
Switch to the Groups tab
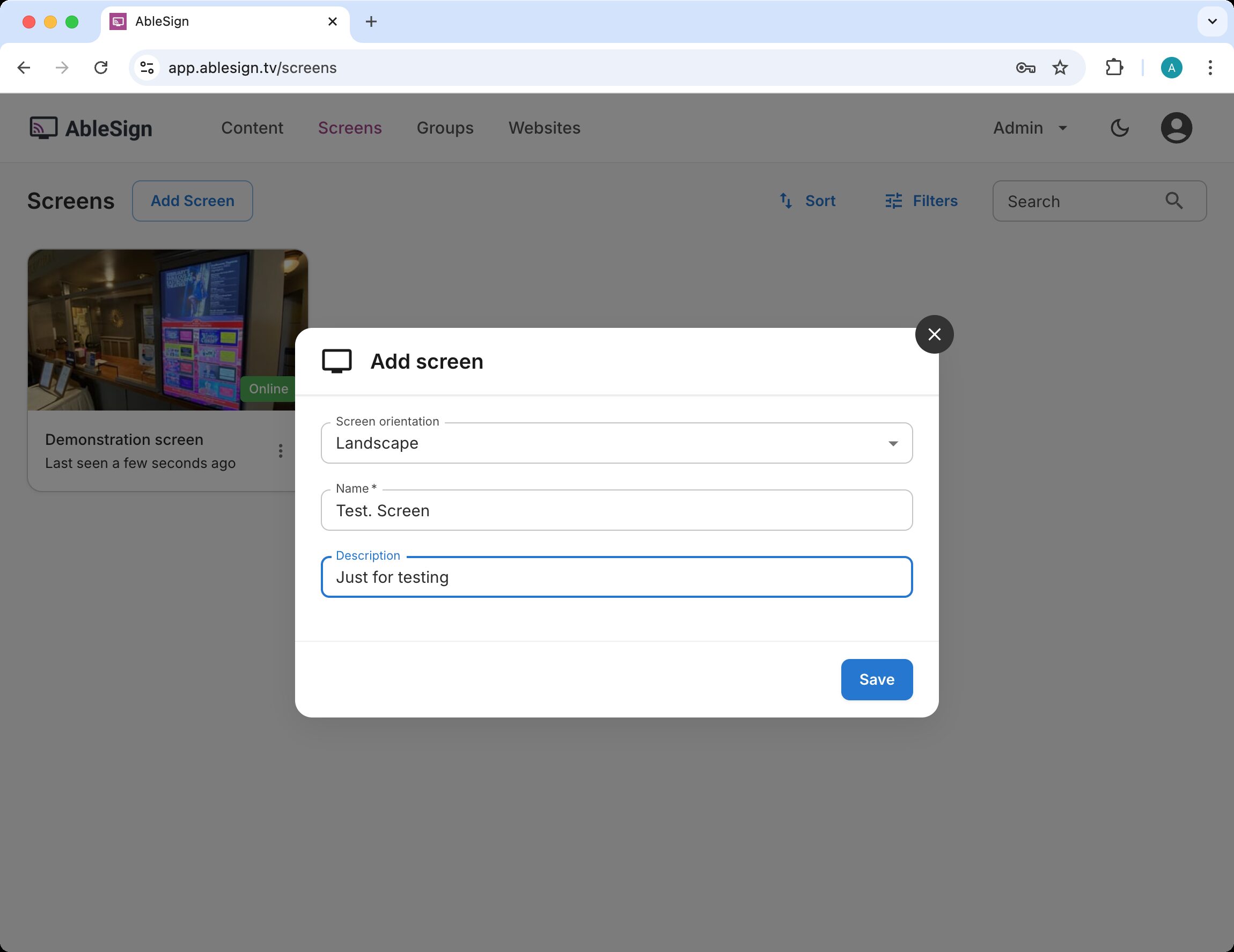pos(445,128)
